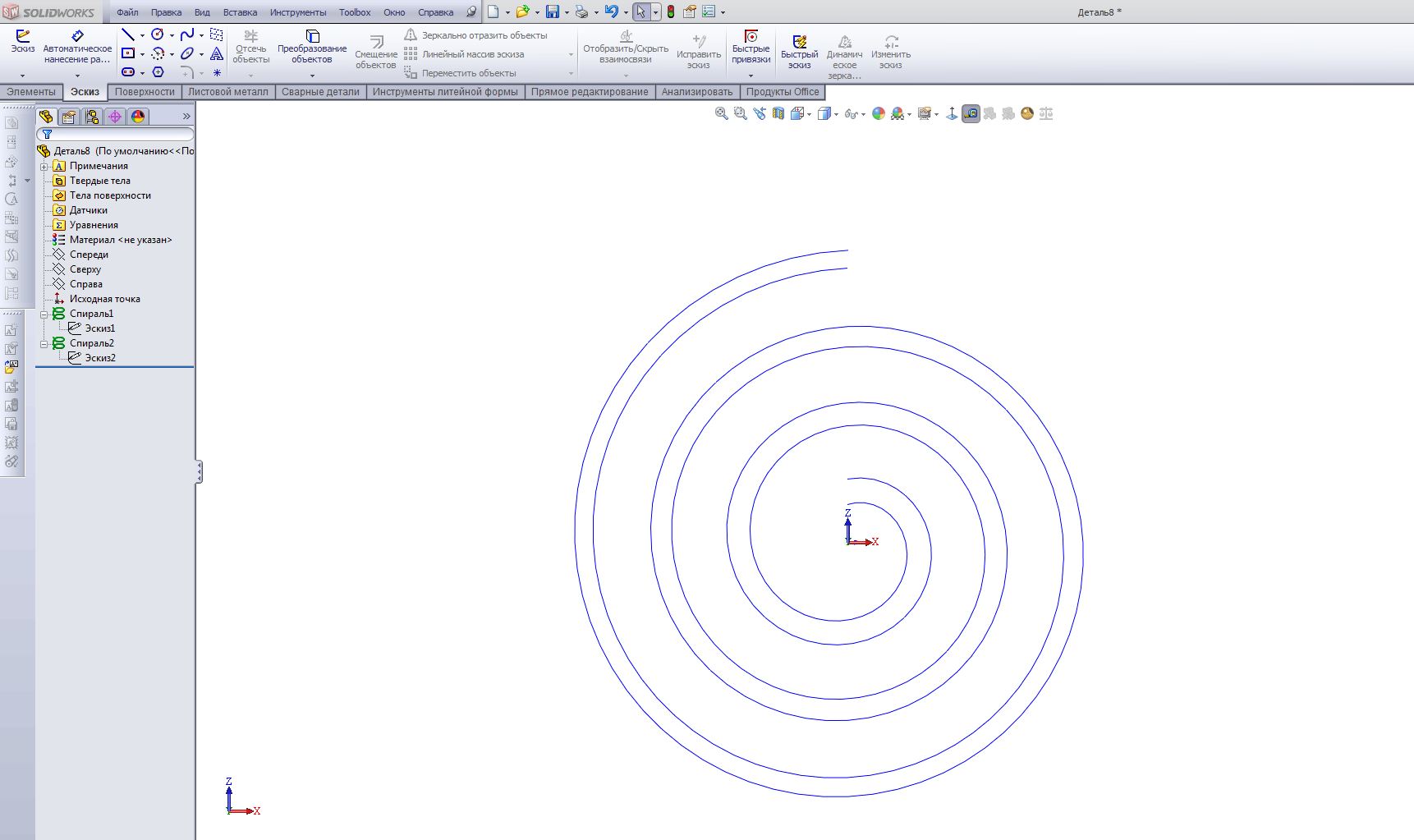The height and width of the screenshot is (840, 1414).
Task: Click the Zoom to Area icon
Action: coord(741,114)
